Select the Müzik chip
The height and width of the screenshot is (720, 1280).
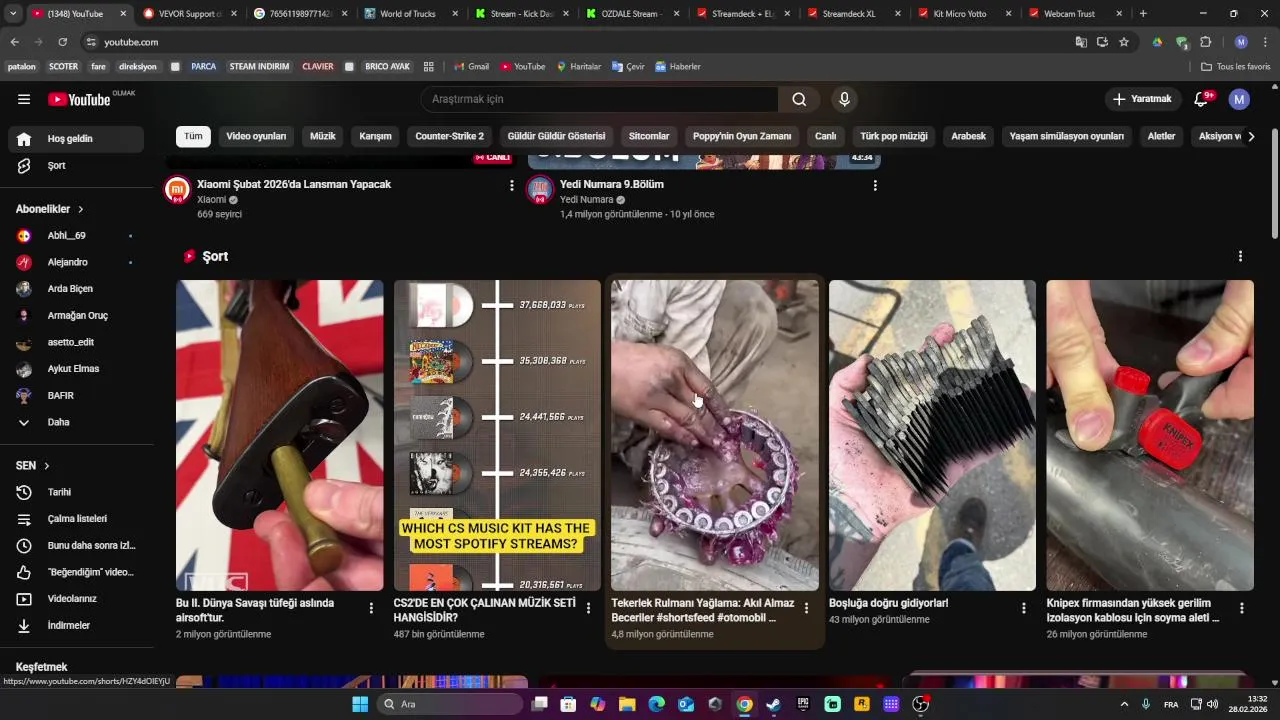point(323,136)
